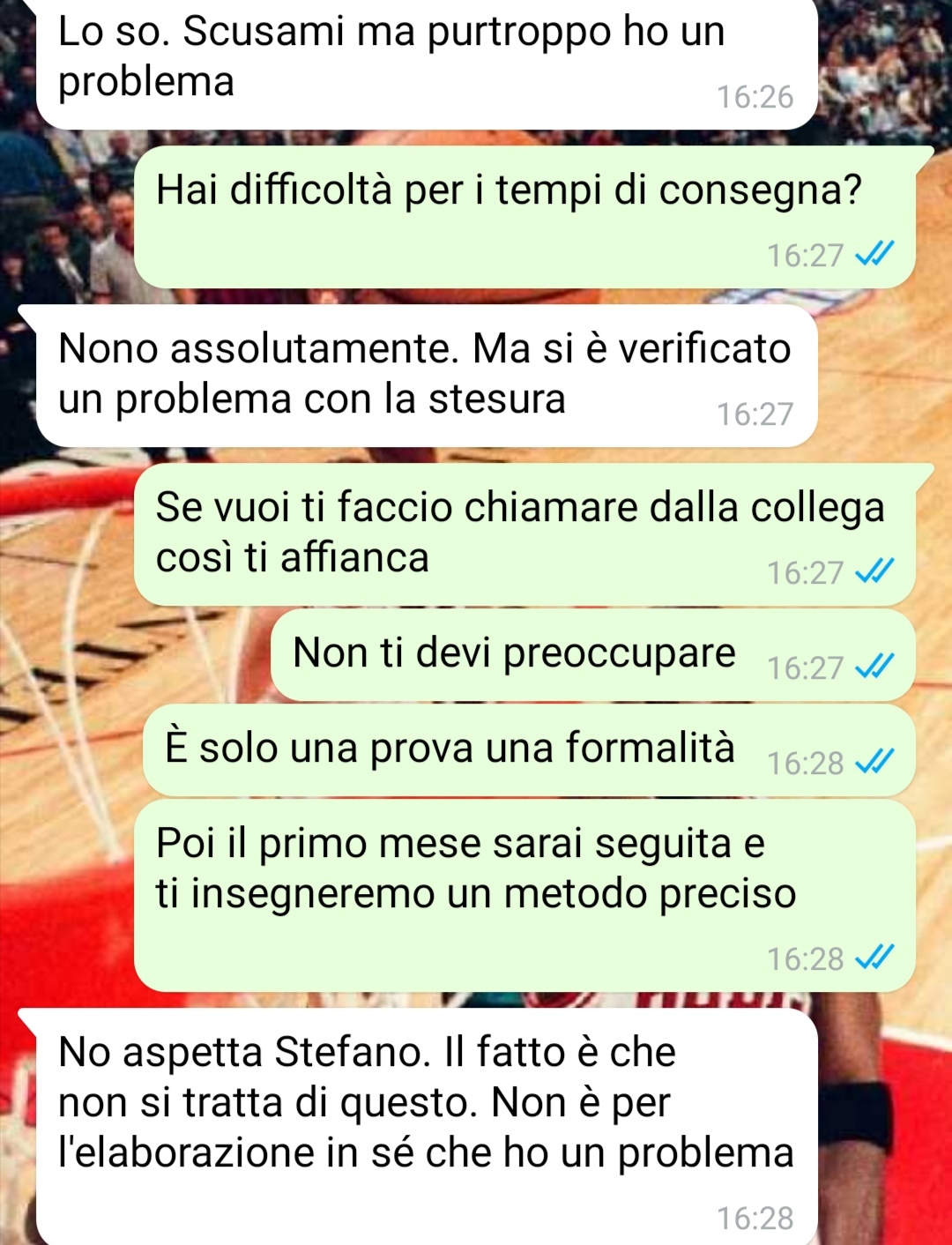
Task: Tap the 'È solo una prova una formalità' message
Action: pos(529,750)
